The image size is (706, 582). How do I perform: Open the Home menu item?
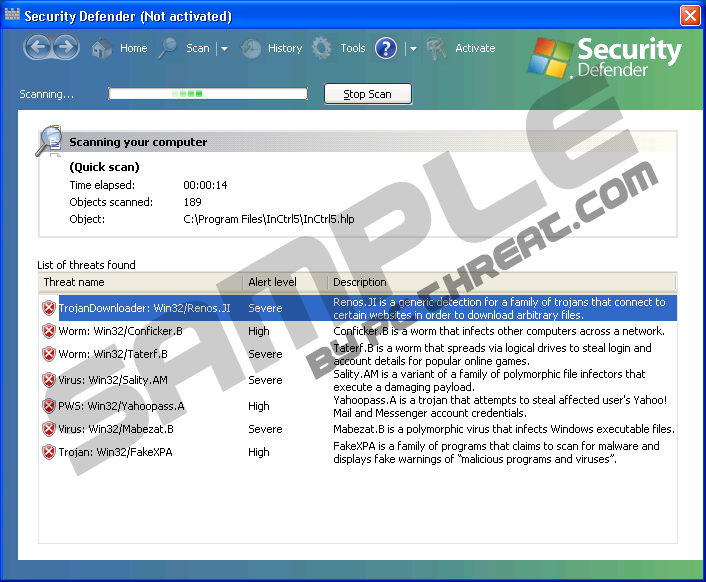tap(134, 48)
